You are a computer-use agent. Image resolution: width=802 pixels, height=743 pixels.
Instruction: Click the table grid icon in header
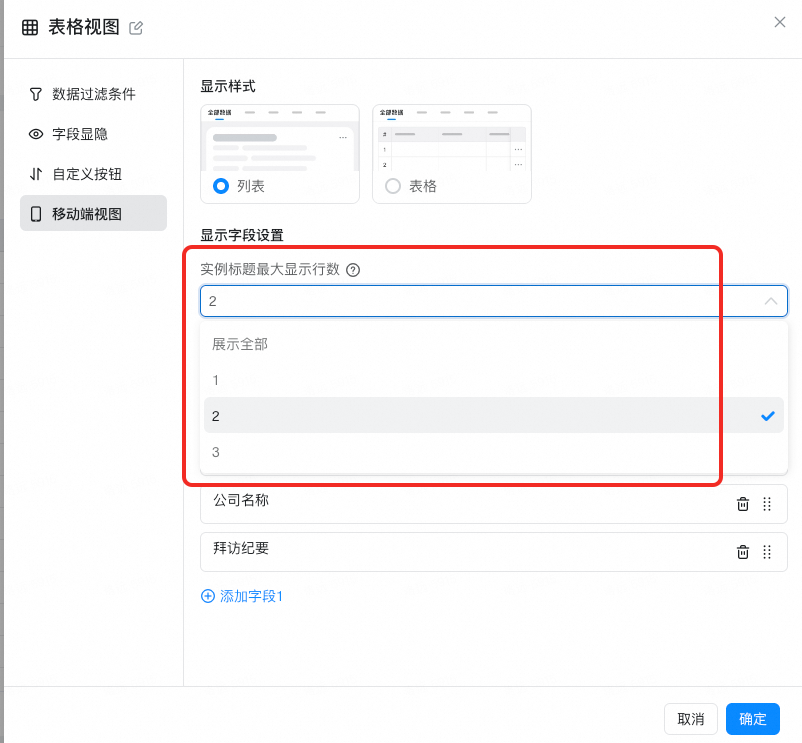31,28
